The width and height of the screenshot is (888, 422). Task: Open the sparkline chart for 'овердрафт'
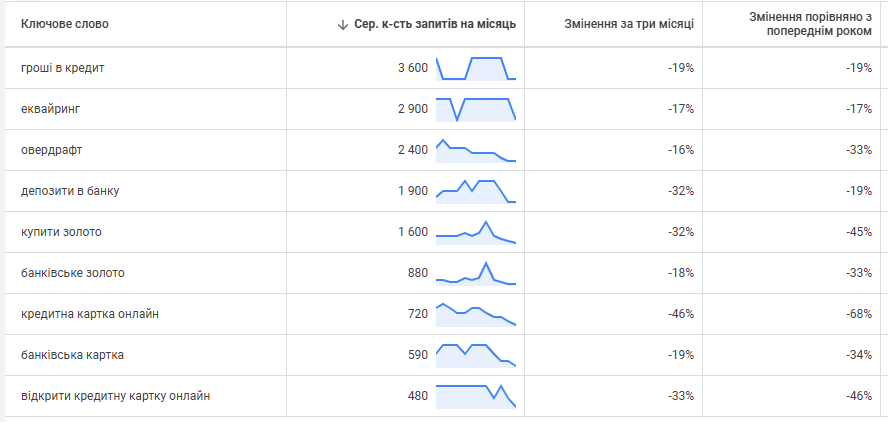pos(476,150)
